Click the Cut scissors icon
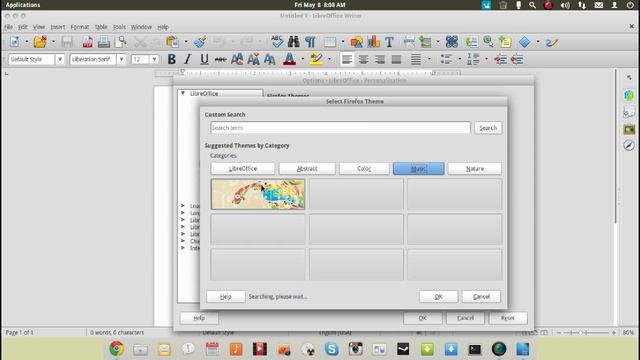The height and width of the screenshot is (360, 640). pos(140,42)
